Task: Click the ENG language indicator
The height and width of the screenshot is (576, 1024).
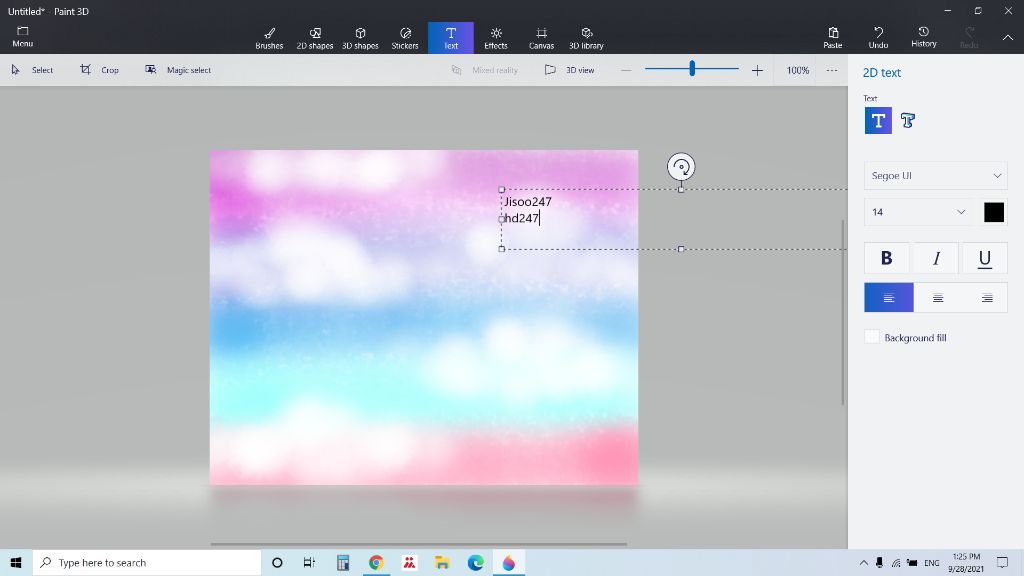Action: pyautogui.click(x=932, y=563)
